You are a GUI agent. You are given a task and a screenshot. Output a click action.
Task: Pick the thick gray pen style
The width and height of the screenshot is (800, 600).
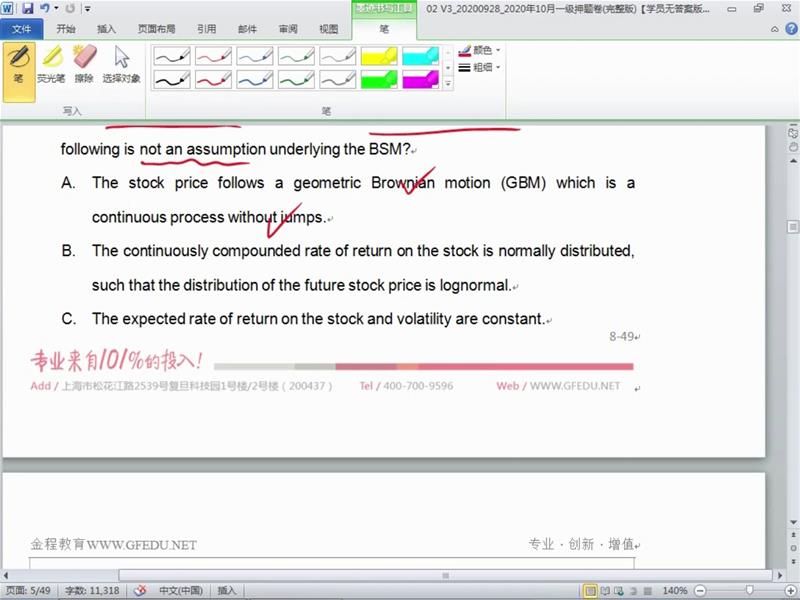tap(337, 79)
